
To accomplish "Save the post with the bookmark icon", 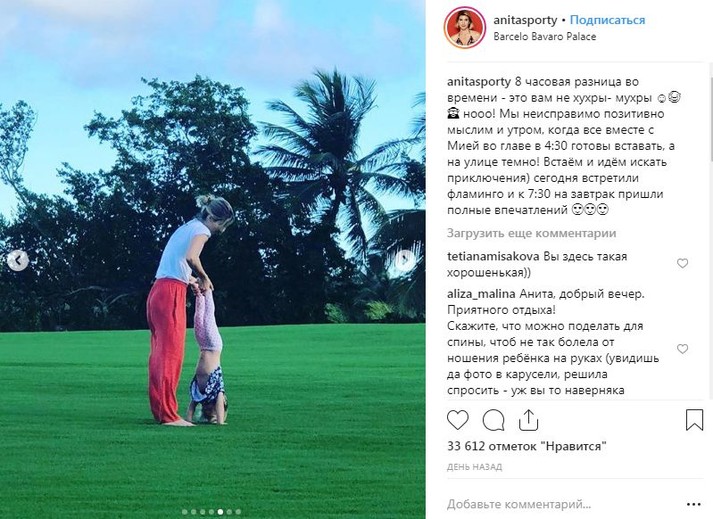I will coord(694,420).
